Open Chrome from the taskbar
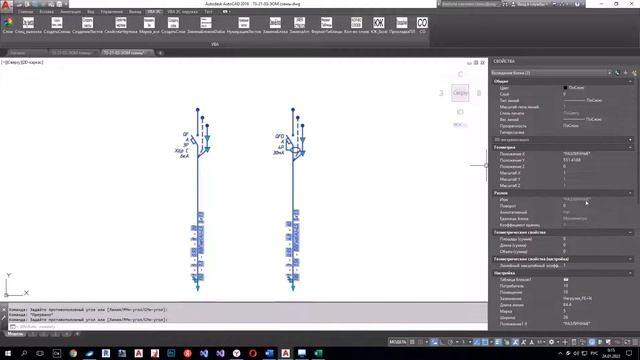The image size is (640, 360). click(x=73, y=353)
